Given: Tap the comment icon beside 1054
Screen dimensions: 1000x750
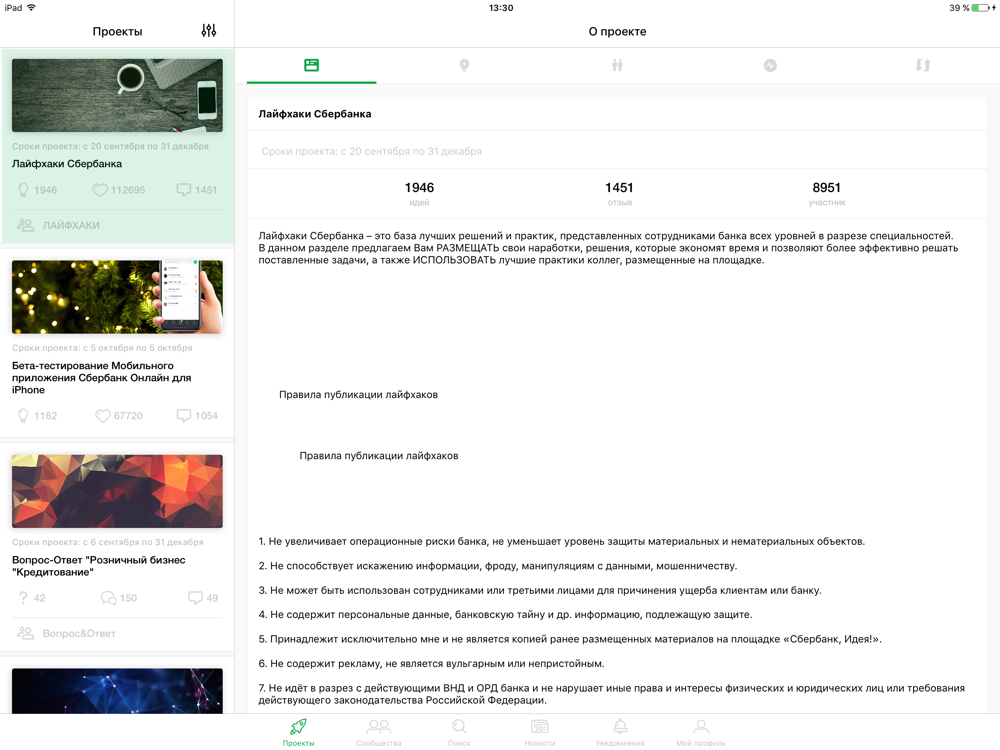Looking at the screenshot, I should coord(184,416).
